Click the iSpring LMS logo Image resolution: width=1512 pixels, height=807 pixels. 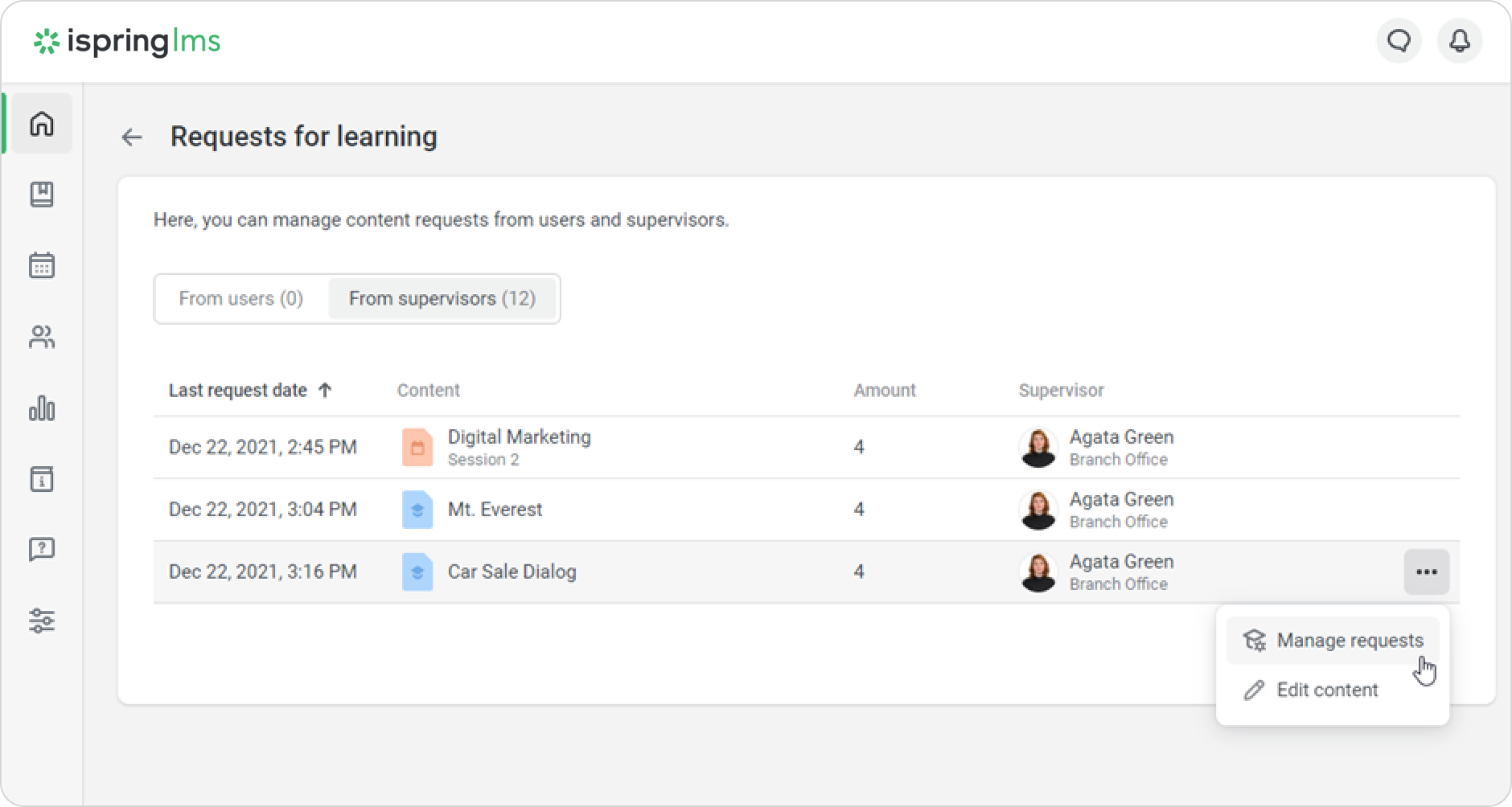[127, 42]
